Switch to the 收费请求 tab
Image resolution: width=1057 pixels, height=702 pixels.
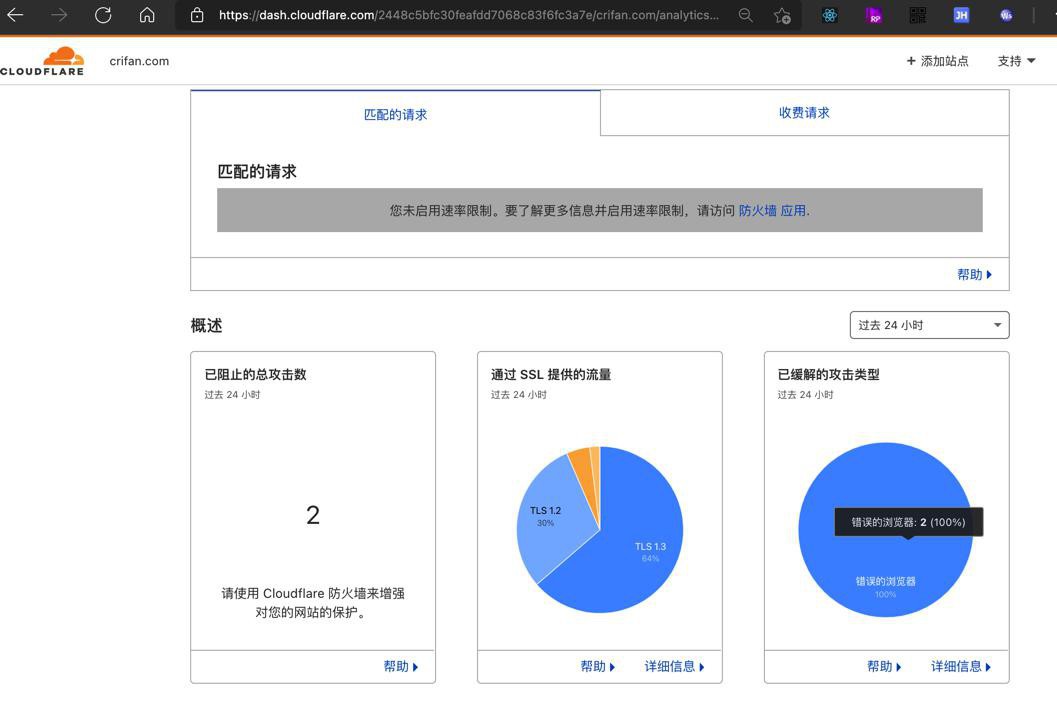[x=804, y=113]
